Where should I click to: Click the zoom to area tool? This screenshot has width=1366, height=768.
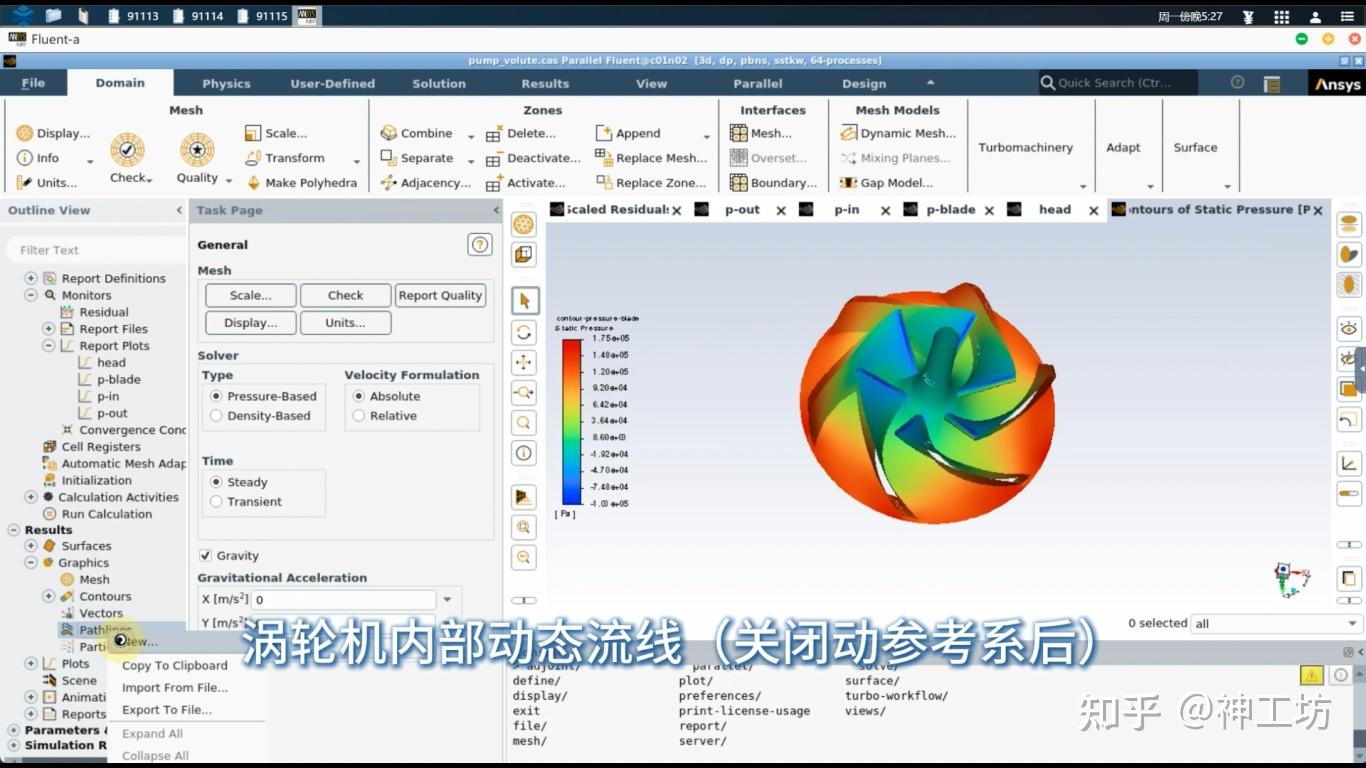point(524,392)
